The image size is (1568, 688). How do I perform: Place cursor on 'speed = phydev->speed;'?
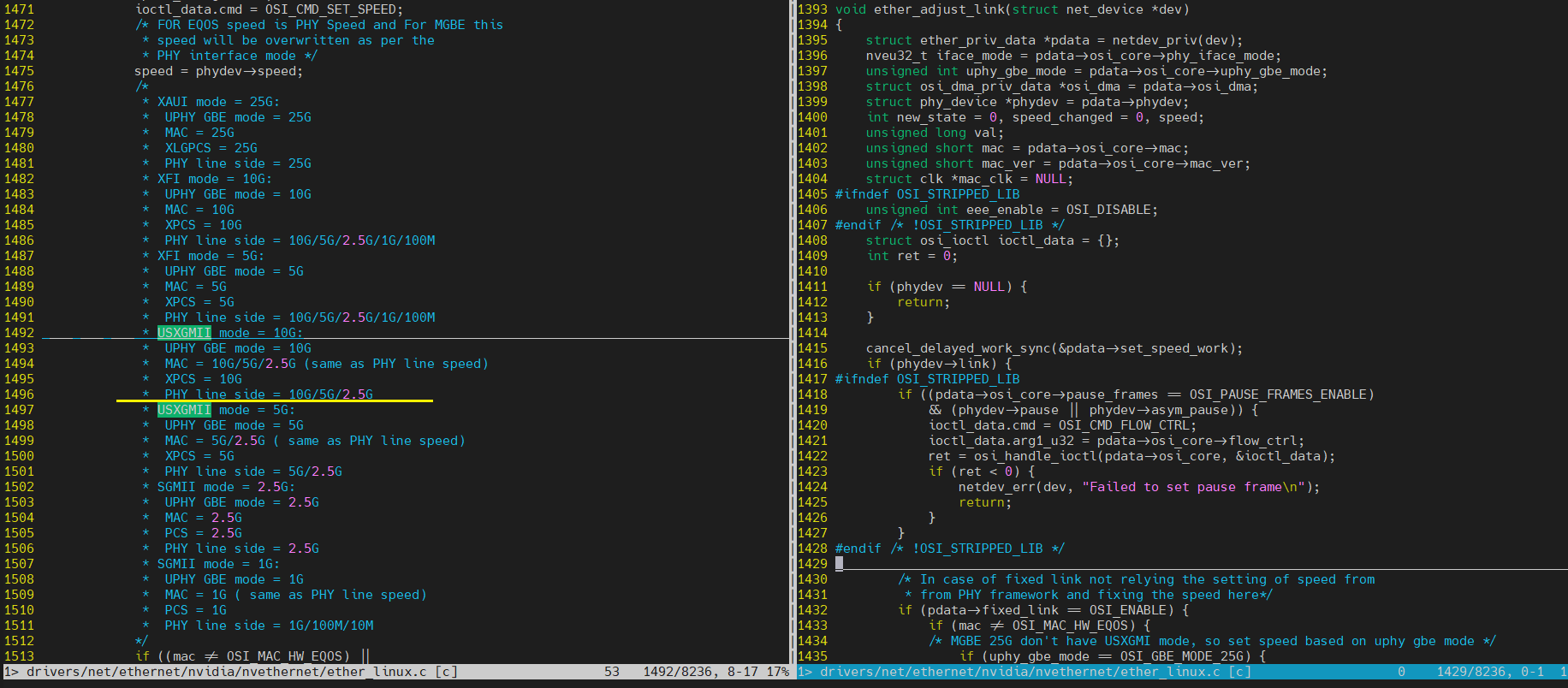[x=219, y=71]
